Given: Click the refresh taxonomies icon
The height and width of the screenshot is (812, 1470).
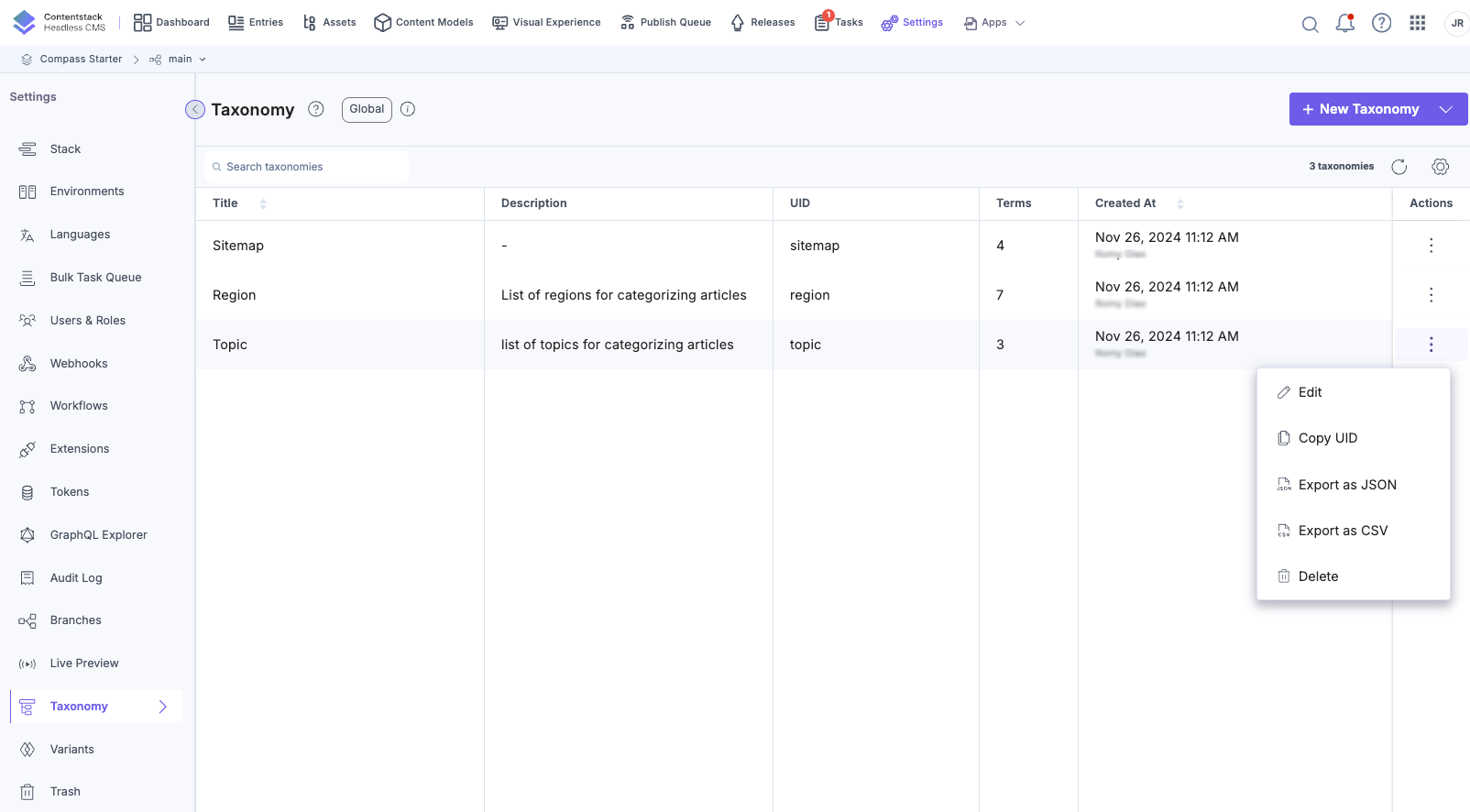Looking at the screenshot, I should [x=1399, y=167].
